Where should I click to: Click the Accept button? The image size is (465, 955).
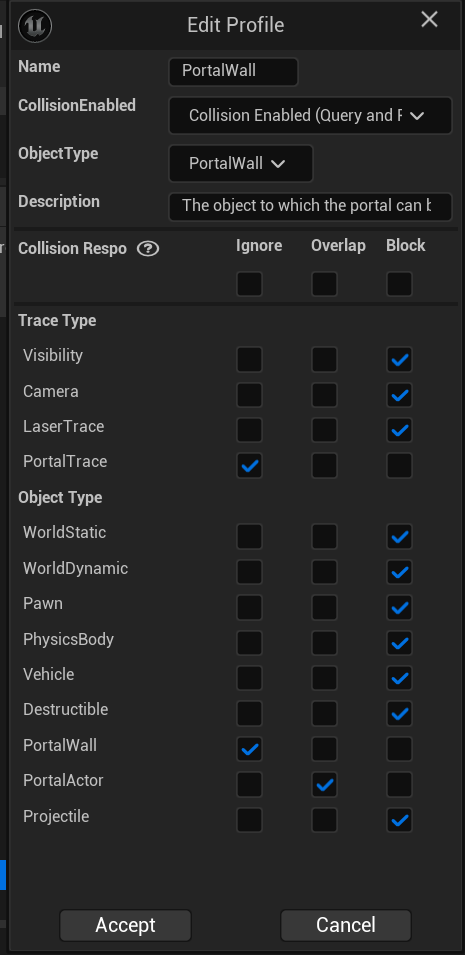tap(126, 925)
